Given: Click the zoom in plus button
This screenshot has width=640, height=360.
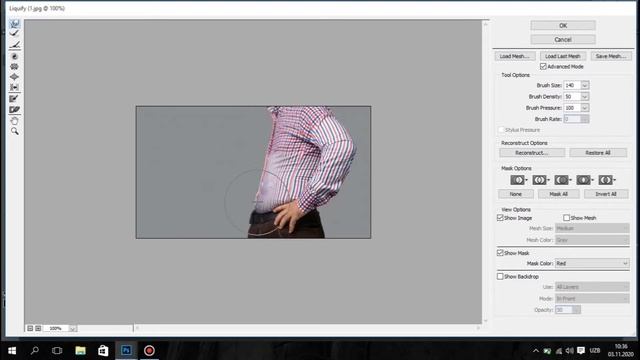Looking at the screenshot, I should pyautogui.click(x=38, y=328).
